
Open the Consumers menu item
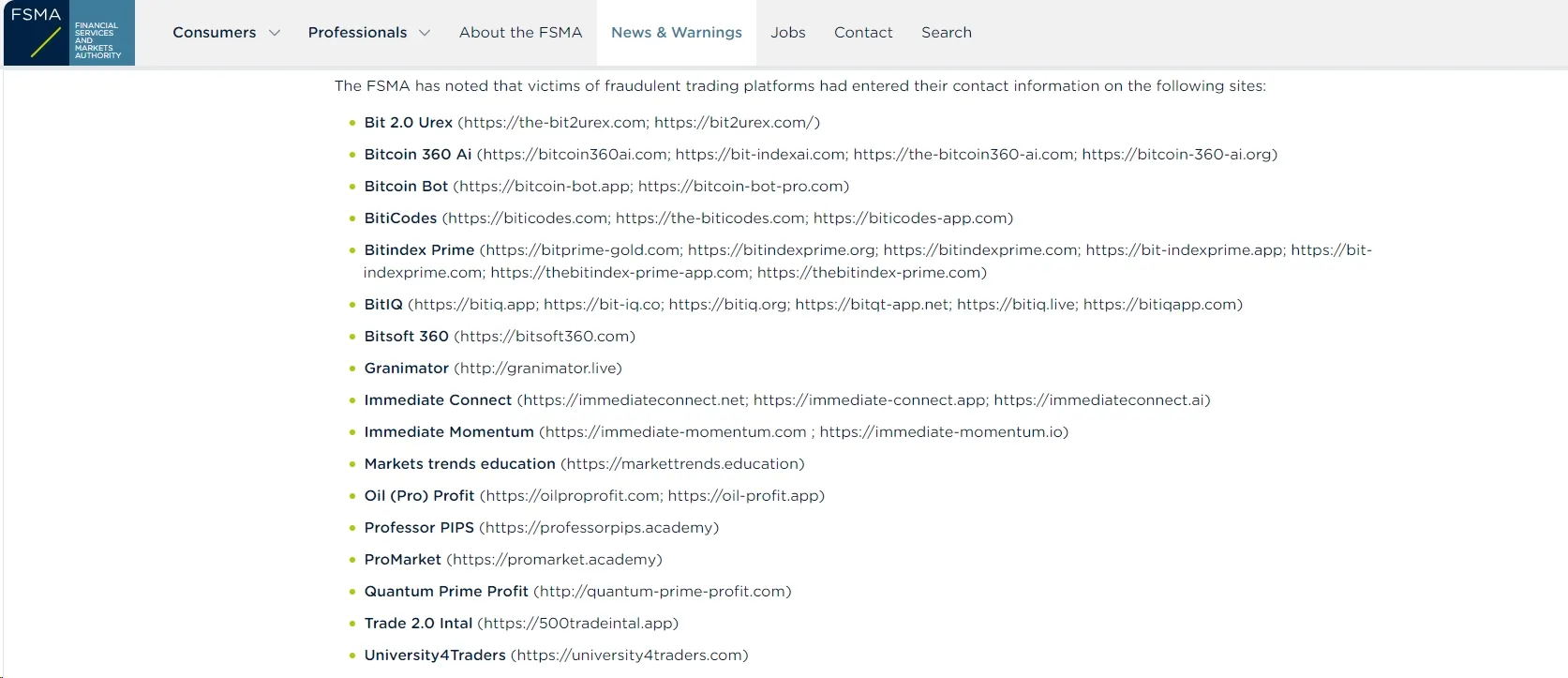click(215, 33)
